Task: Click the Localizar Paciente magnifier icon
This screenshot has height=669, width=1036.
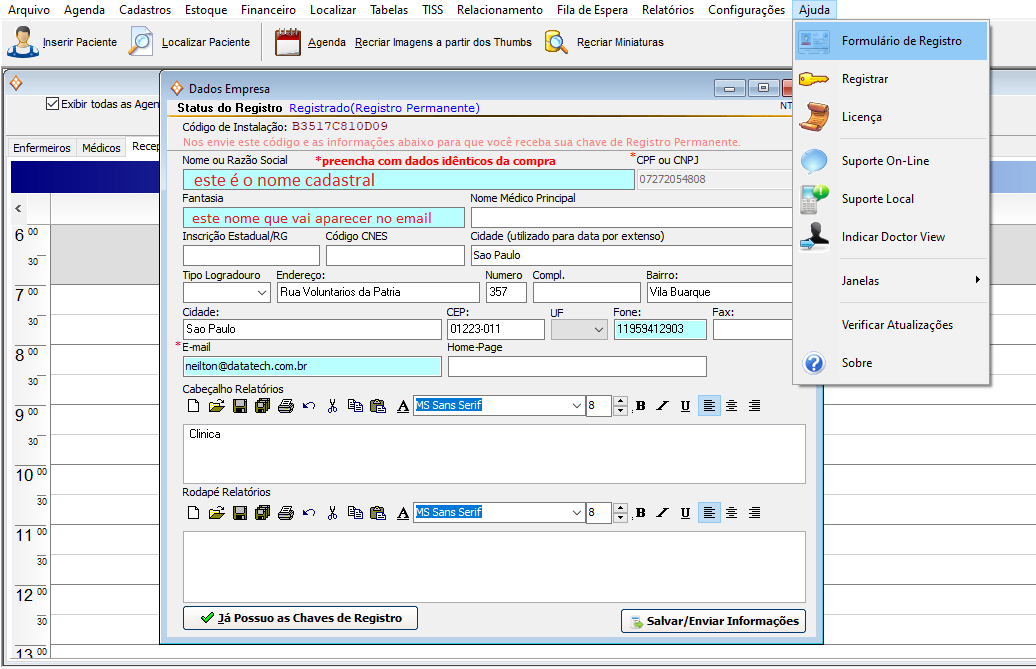Action: click(x=142, y=42)
